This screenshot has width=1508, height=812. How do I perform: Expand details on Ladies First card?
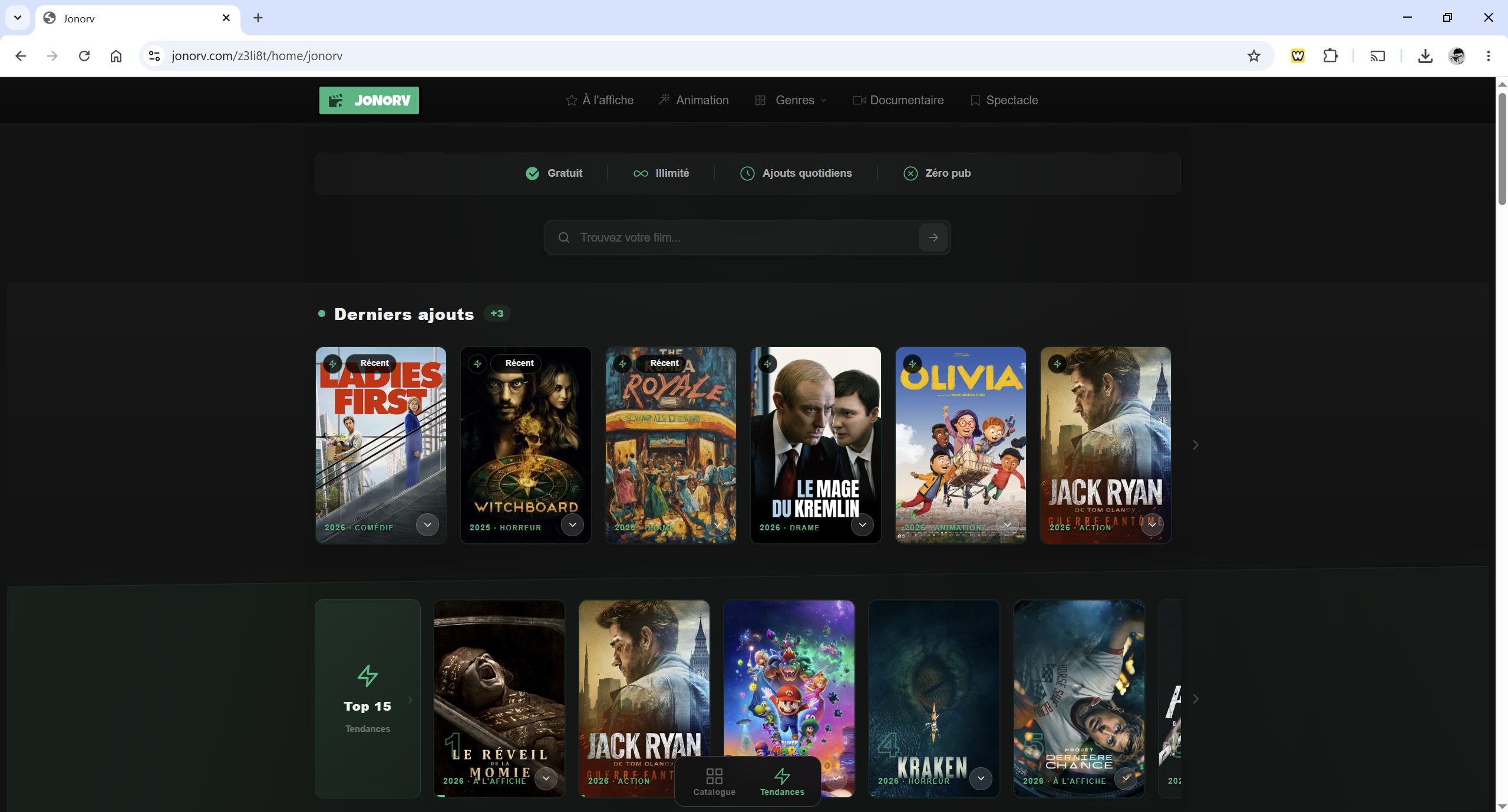pyautogui.click(x=427, y=524)
